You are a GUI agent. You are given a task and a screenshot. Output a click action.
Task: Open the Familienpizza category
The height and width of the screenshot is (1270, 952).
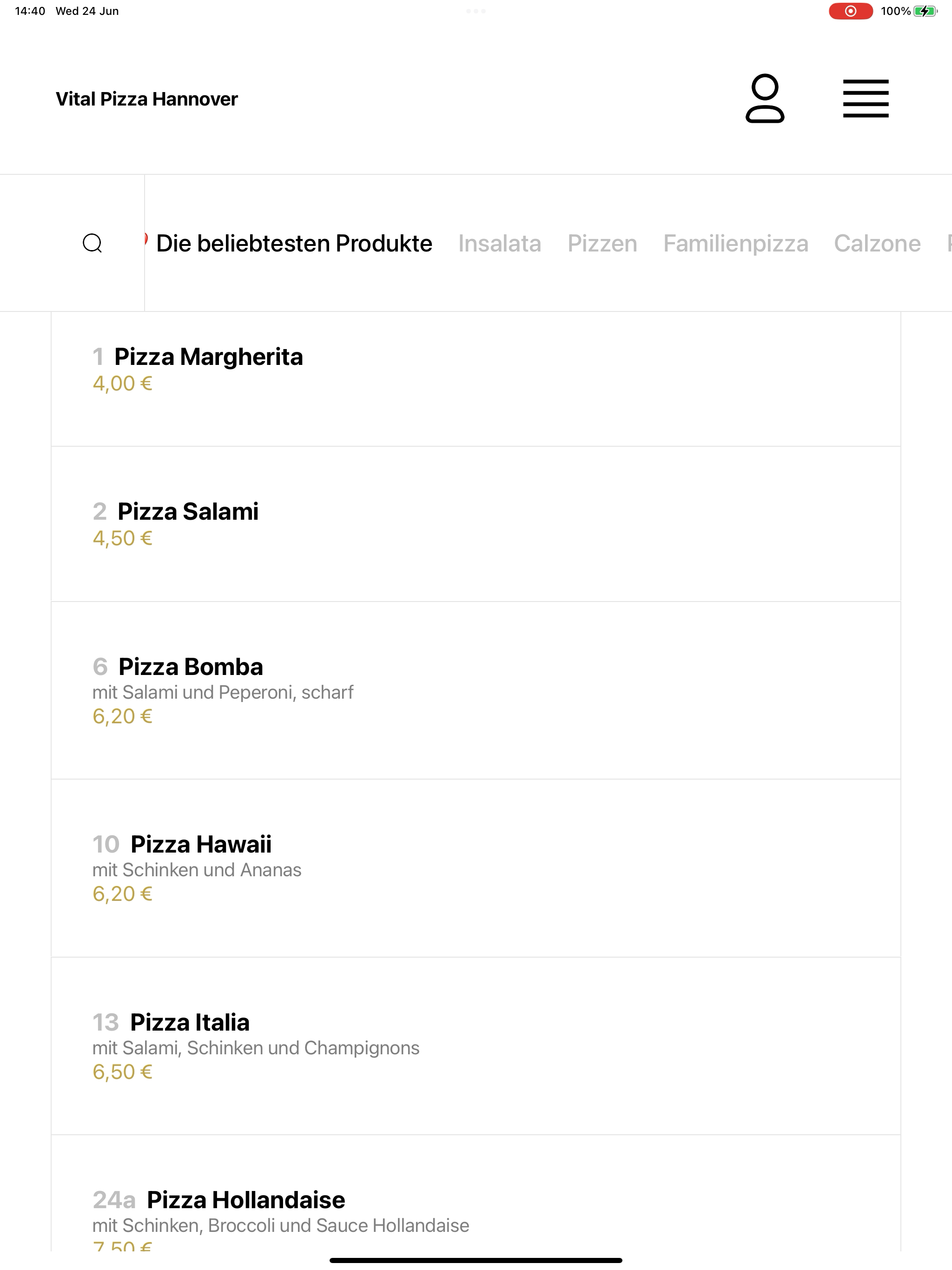[x=735, y=244]
